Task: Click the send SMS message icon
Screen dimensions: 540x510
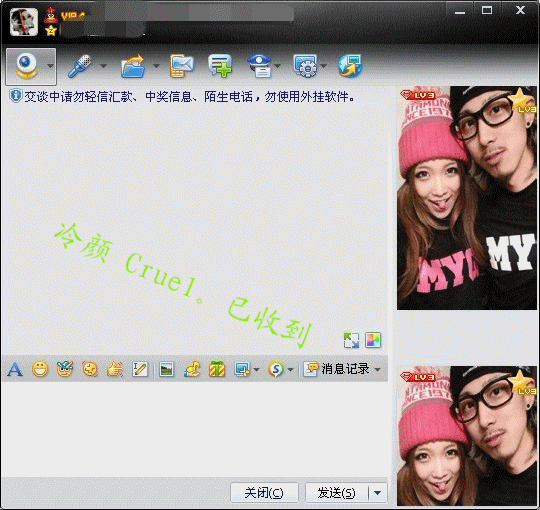Action: point(181,66)
